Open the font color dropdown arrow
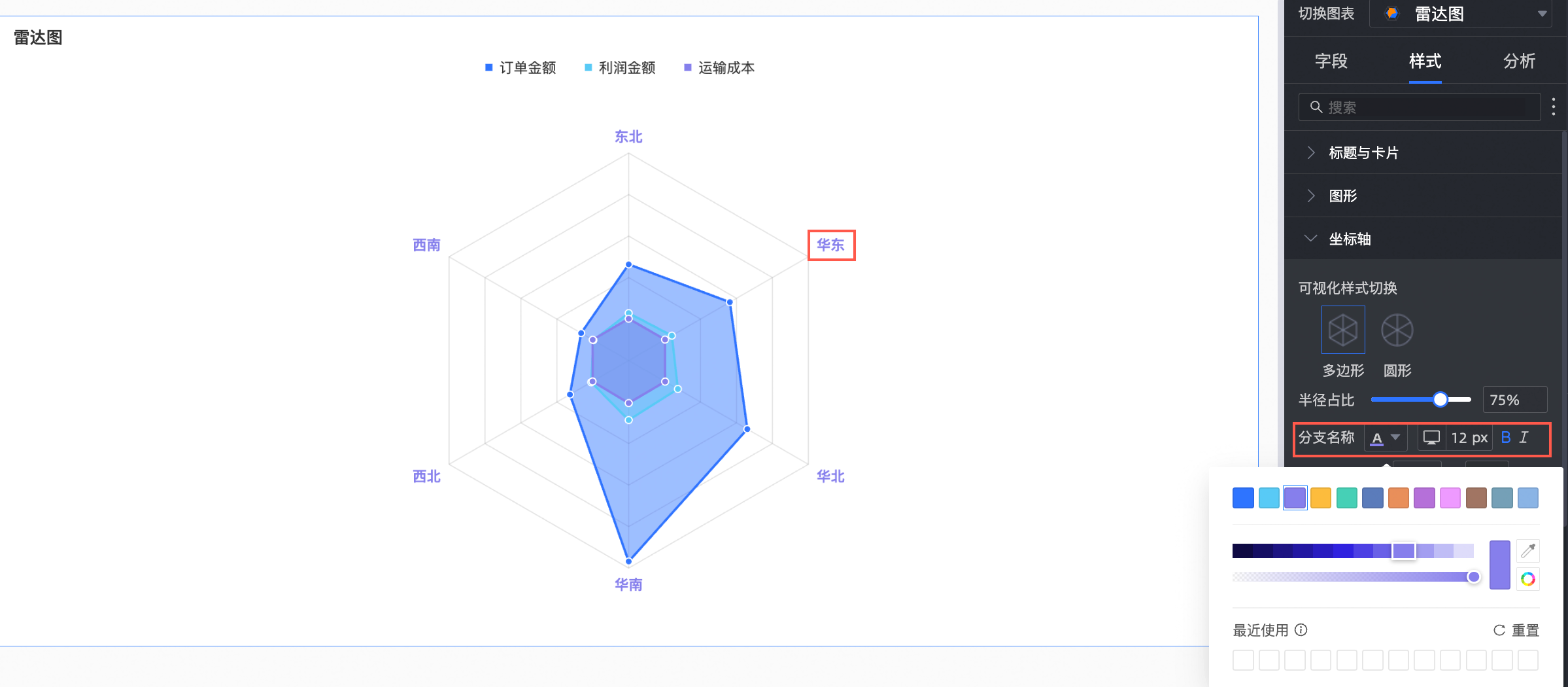Screen dimensions: 1568x687 coord(1395,437)
